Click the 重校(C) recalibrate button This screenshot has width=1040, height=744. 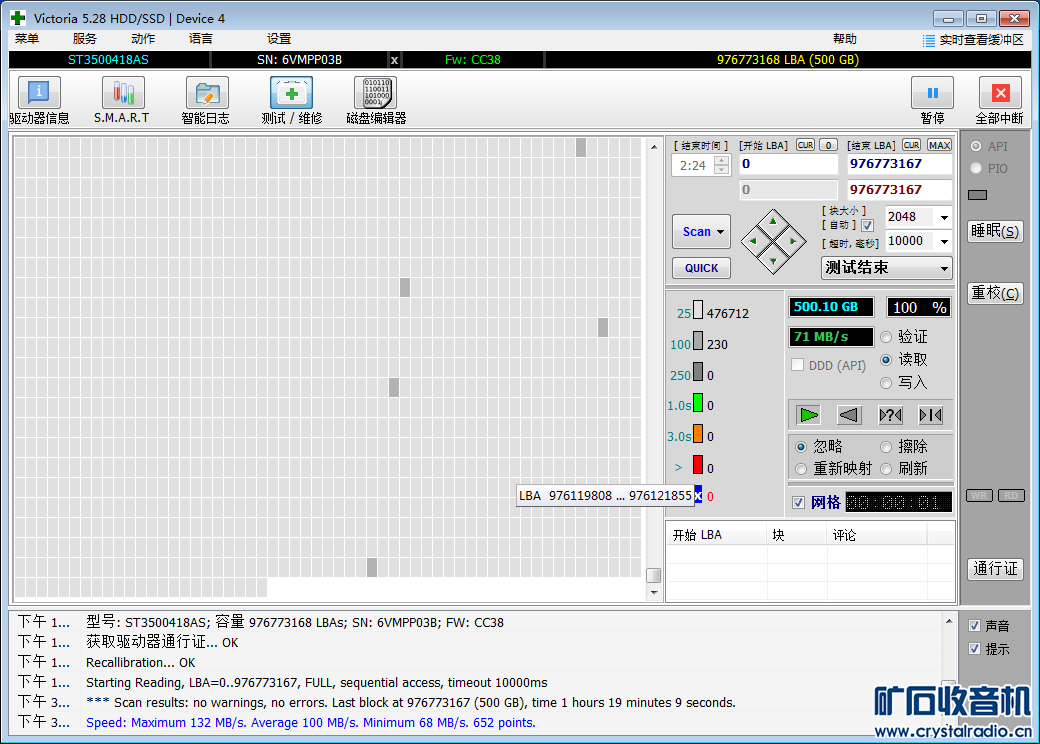click(x=995, y=293)
